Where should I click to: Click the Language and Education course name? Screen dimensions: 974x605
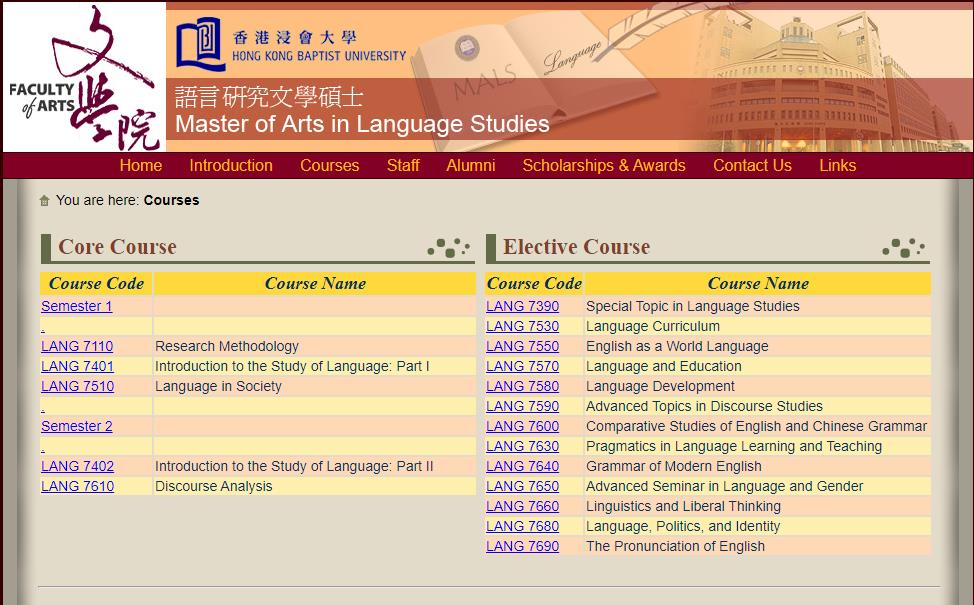point(664,366)
